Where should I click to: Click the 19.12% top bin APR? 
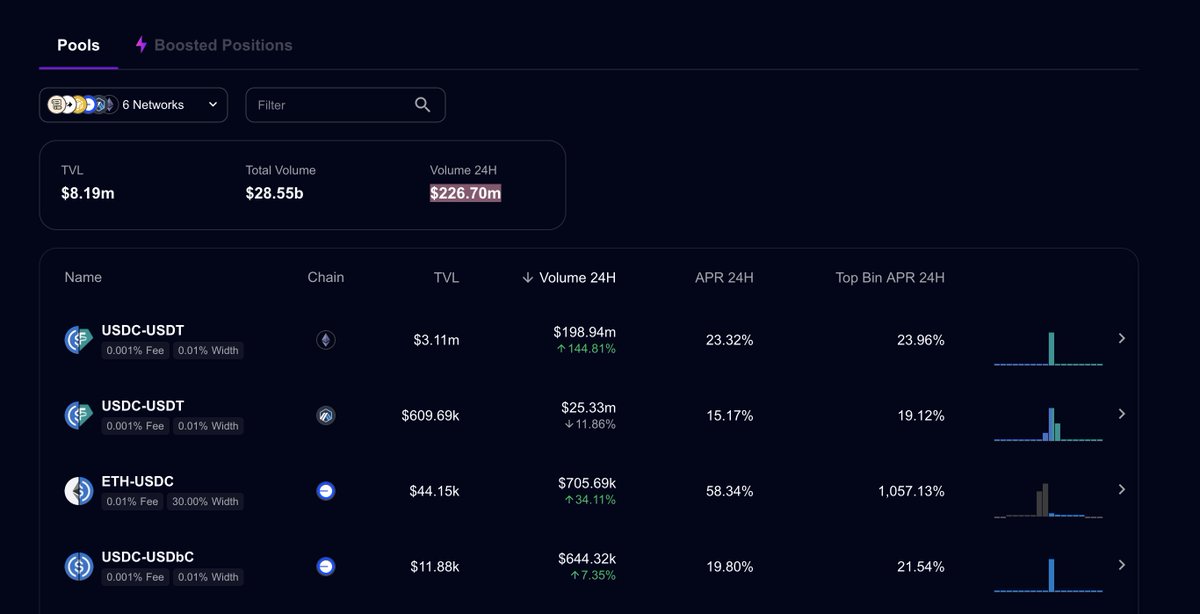[x=920, y=415]
